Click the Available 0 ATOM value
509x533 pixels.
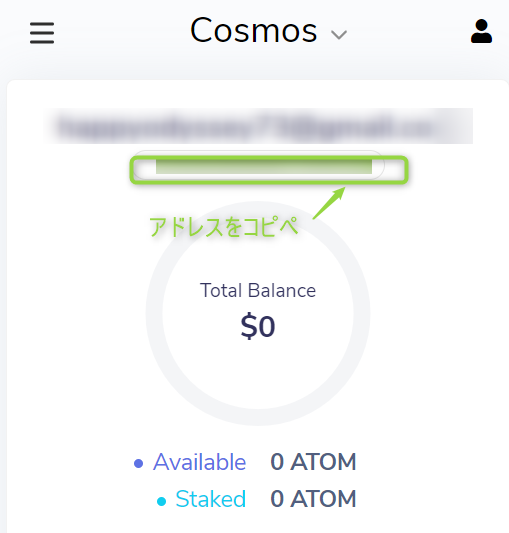click(313, 462)
